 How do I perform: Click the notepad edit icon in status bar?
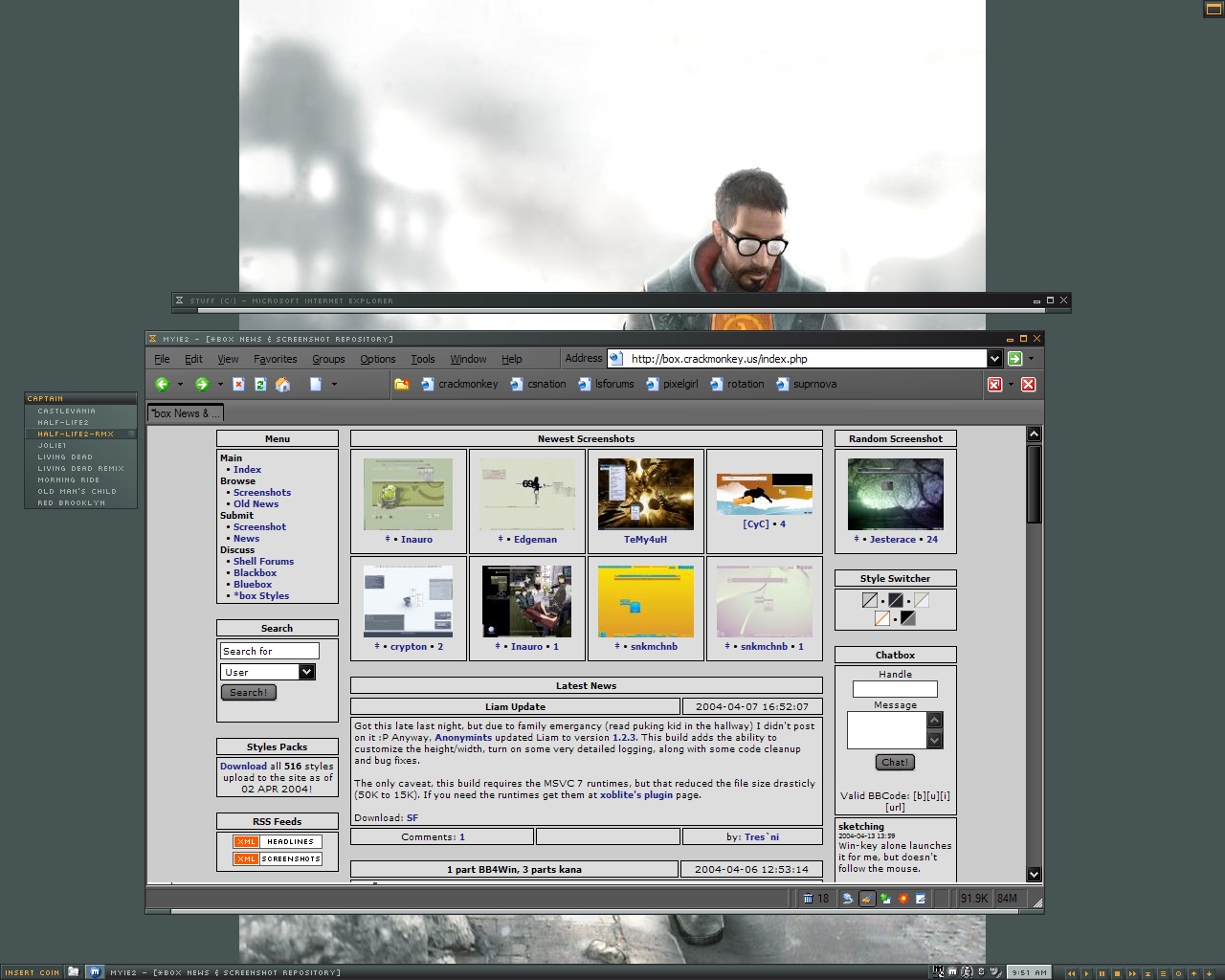coord(921,898)
